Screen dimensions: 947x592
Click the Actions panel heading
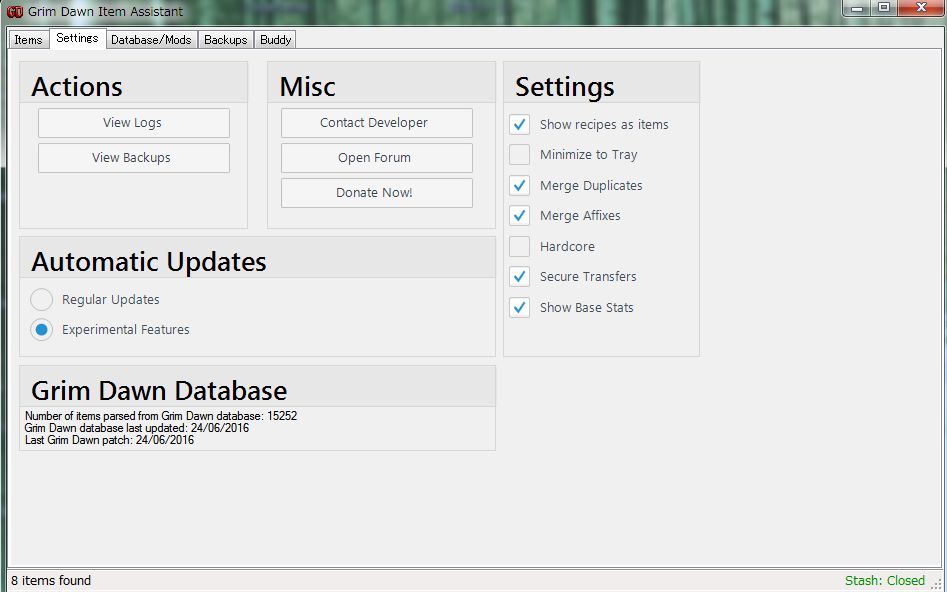coord(77,87)
